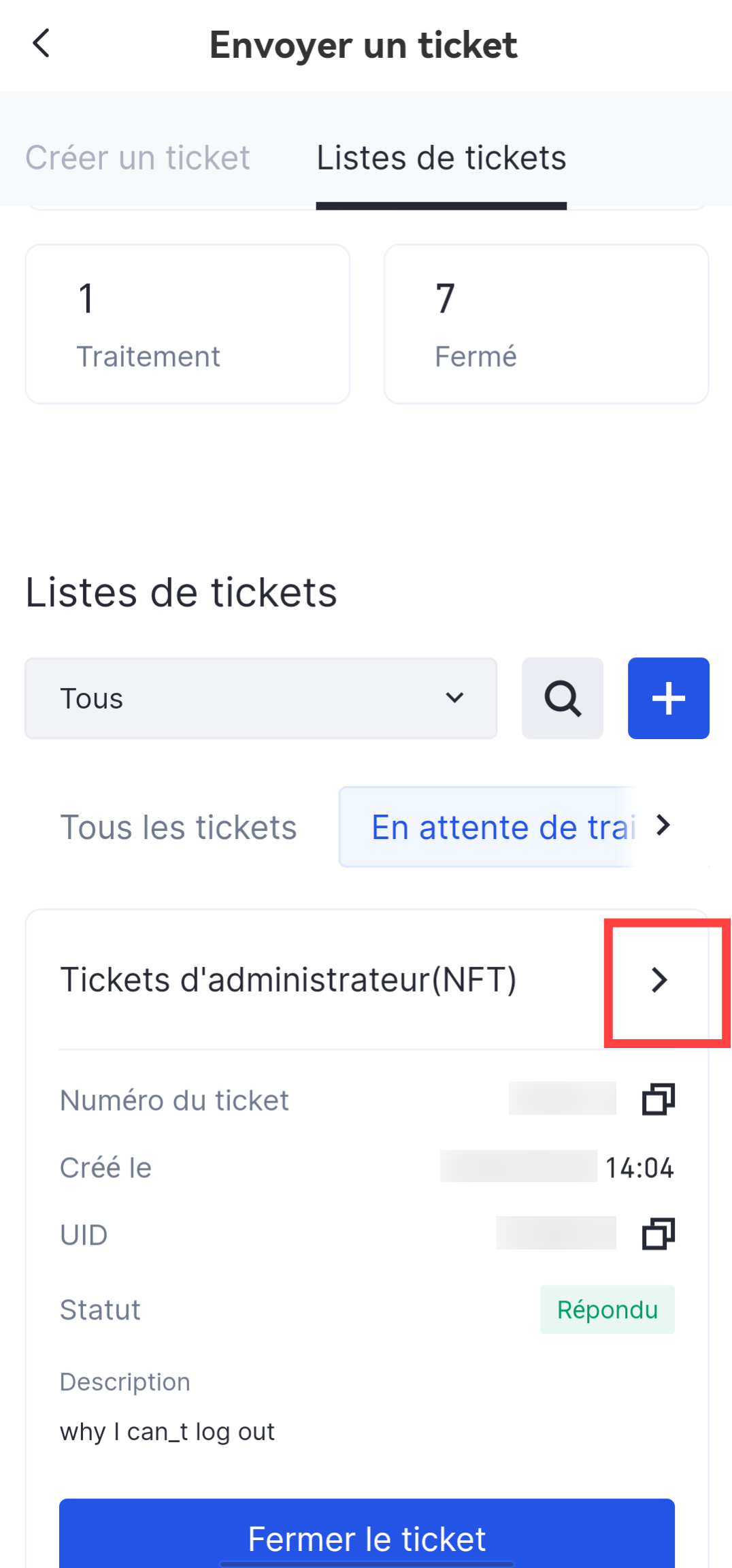The width and height of the screenshot is (732, 1568).
Task: Copy the UID value
Action: click(659, 1234)
